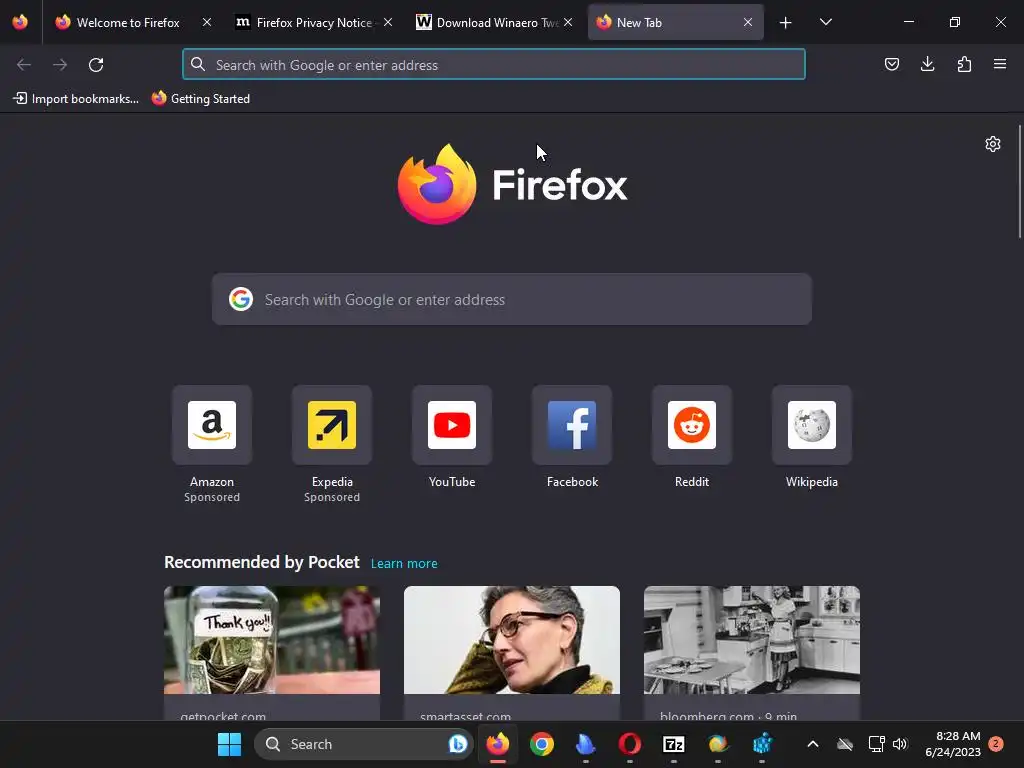This screenshot has width=1024, height=768.
Task: Click Firefox icon in taskbar
Action: (x=498, y=744)
